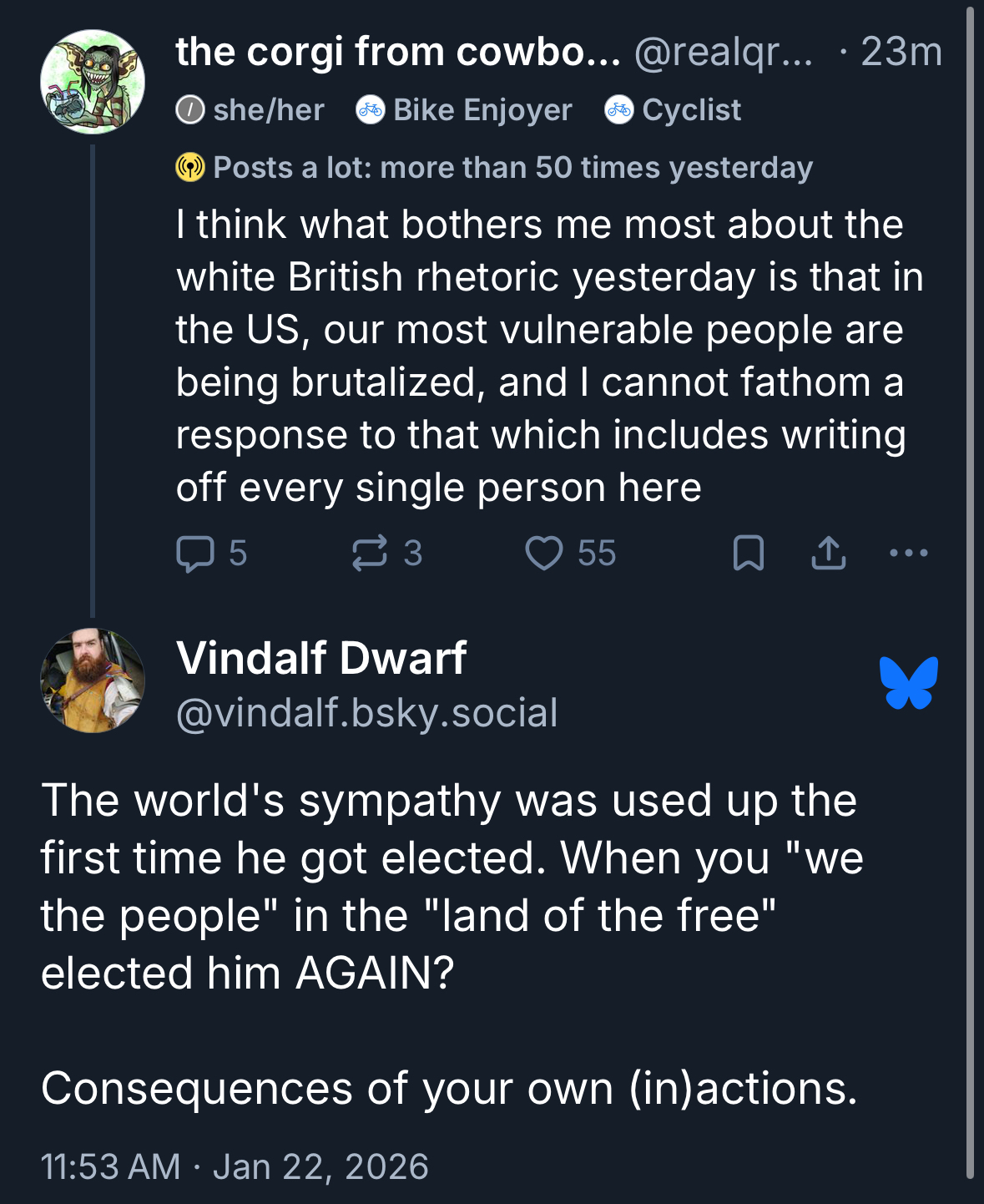Bookmark the corgi post
The image size is (984, 1204).
748,554
